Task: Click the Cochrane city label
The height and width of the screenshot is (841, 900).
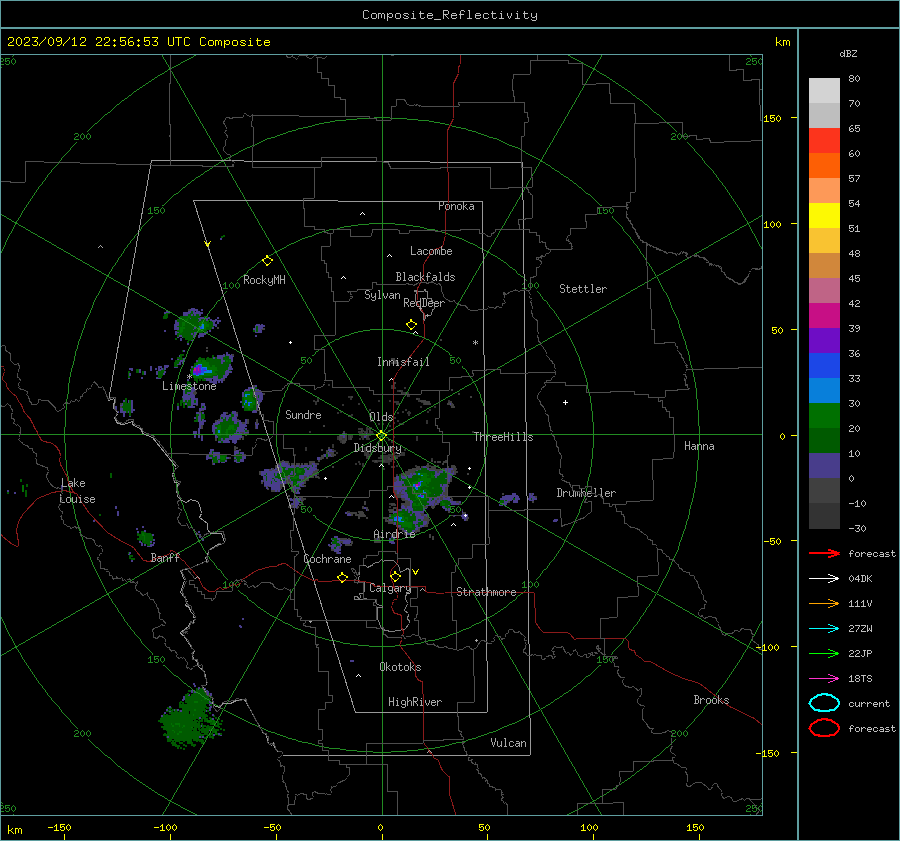Action: coord(327,559)
